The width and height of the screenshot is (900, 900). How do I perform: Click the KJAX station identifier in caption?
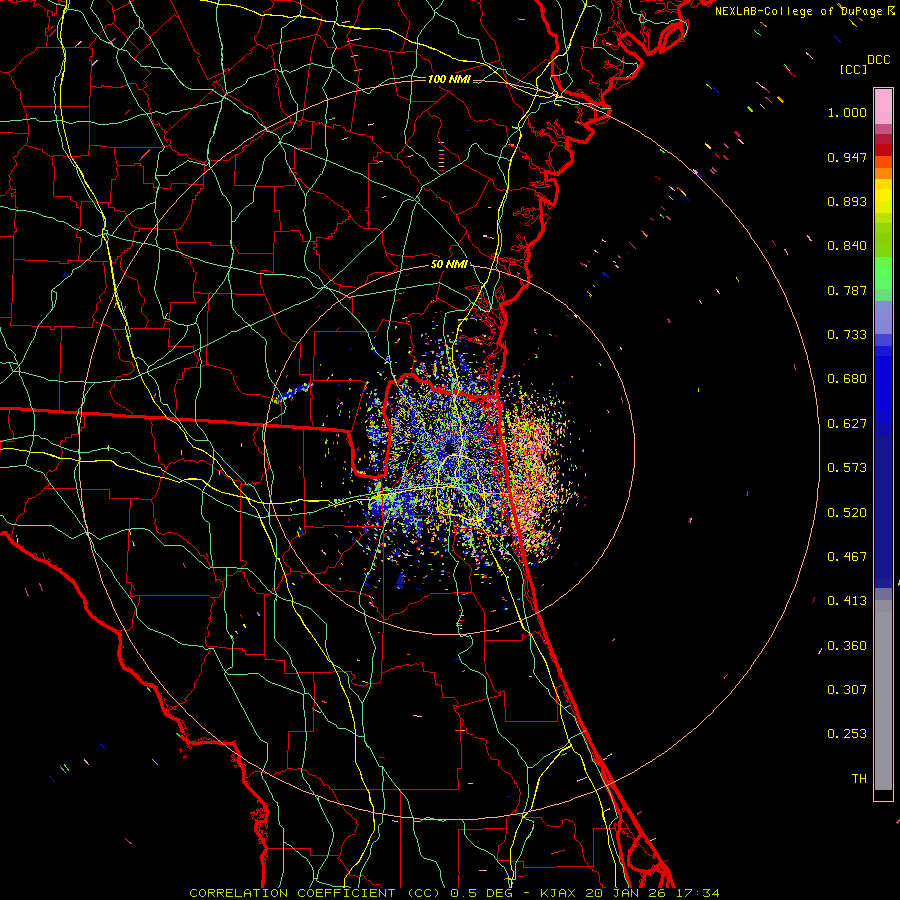(560, 893)
